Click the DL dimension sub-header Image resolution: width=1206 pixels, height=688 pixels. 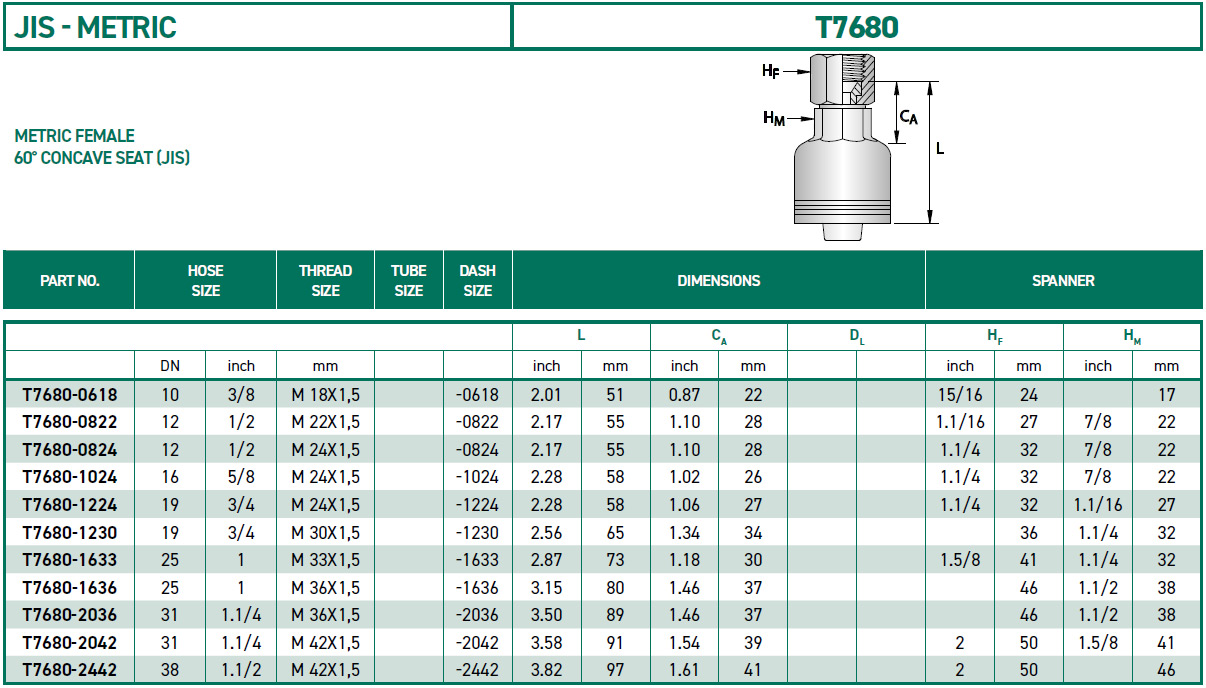coord(856,338)
